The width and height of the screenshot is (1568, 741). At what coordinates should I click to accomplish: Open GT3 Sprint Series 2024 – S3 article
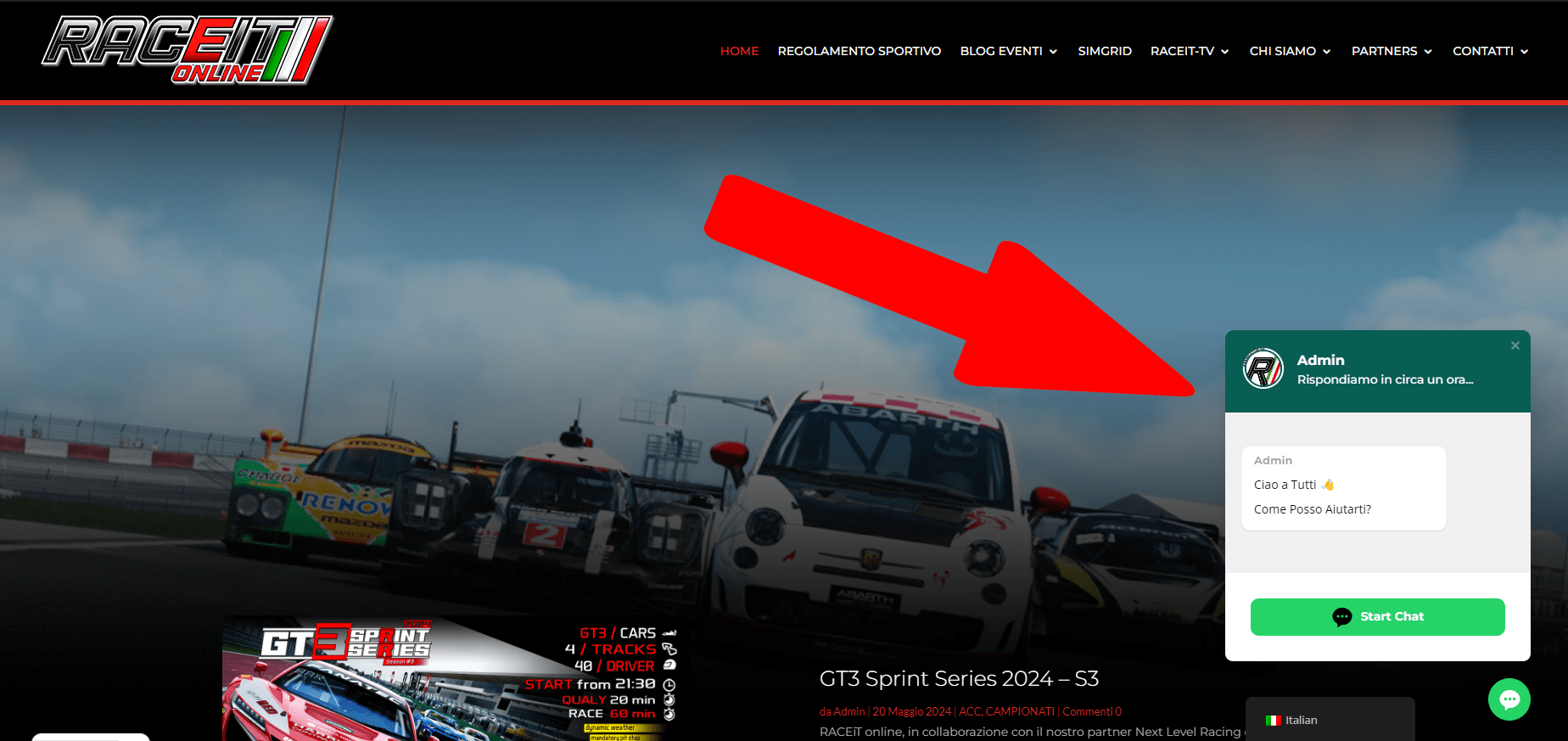[959, 678]
